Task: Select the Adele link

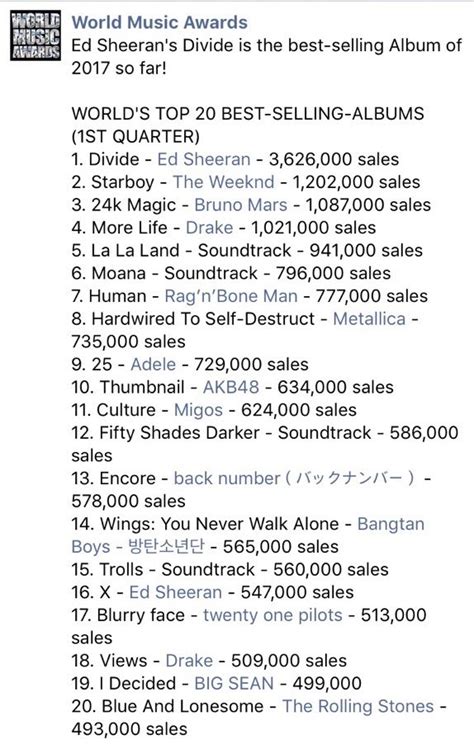Action: 153,364
